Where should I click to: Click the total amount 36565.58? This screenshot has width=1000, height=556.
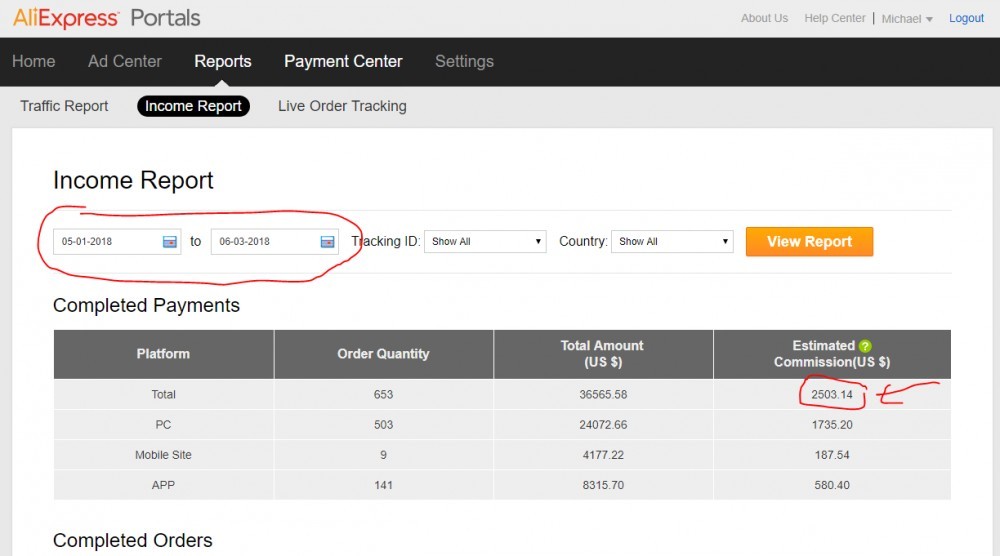click(603, 395)
